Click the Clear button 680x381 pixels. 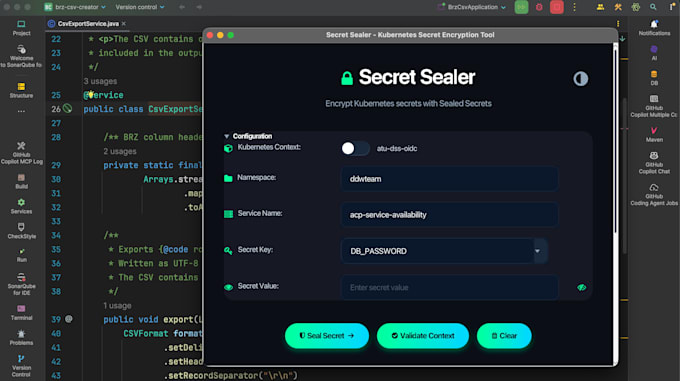click(504, 335)
